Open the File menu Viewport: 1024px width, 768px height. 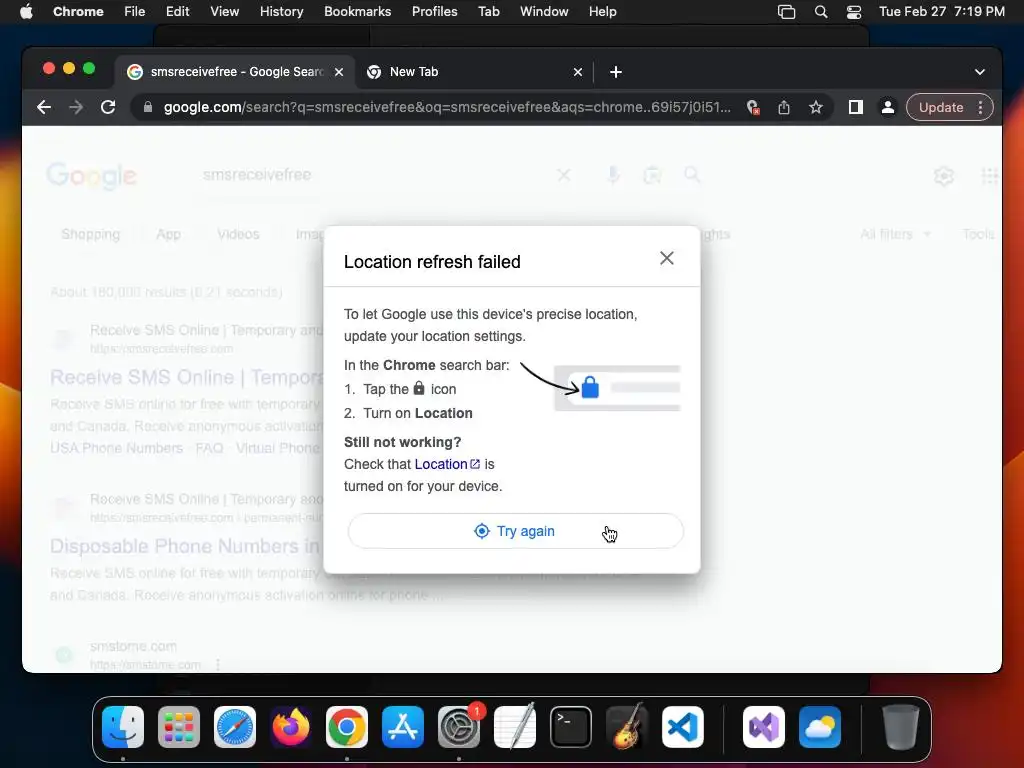[x=135, y=12]
